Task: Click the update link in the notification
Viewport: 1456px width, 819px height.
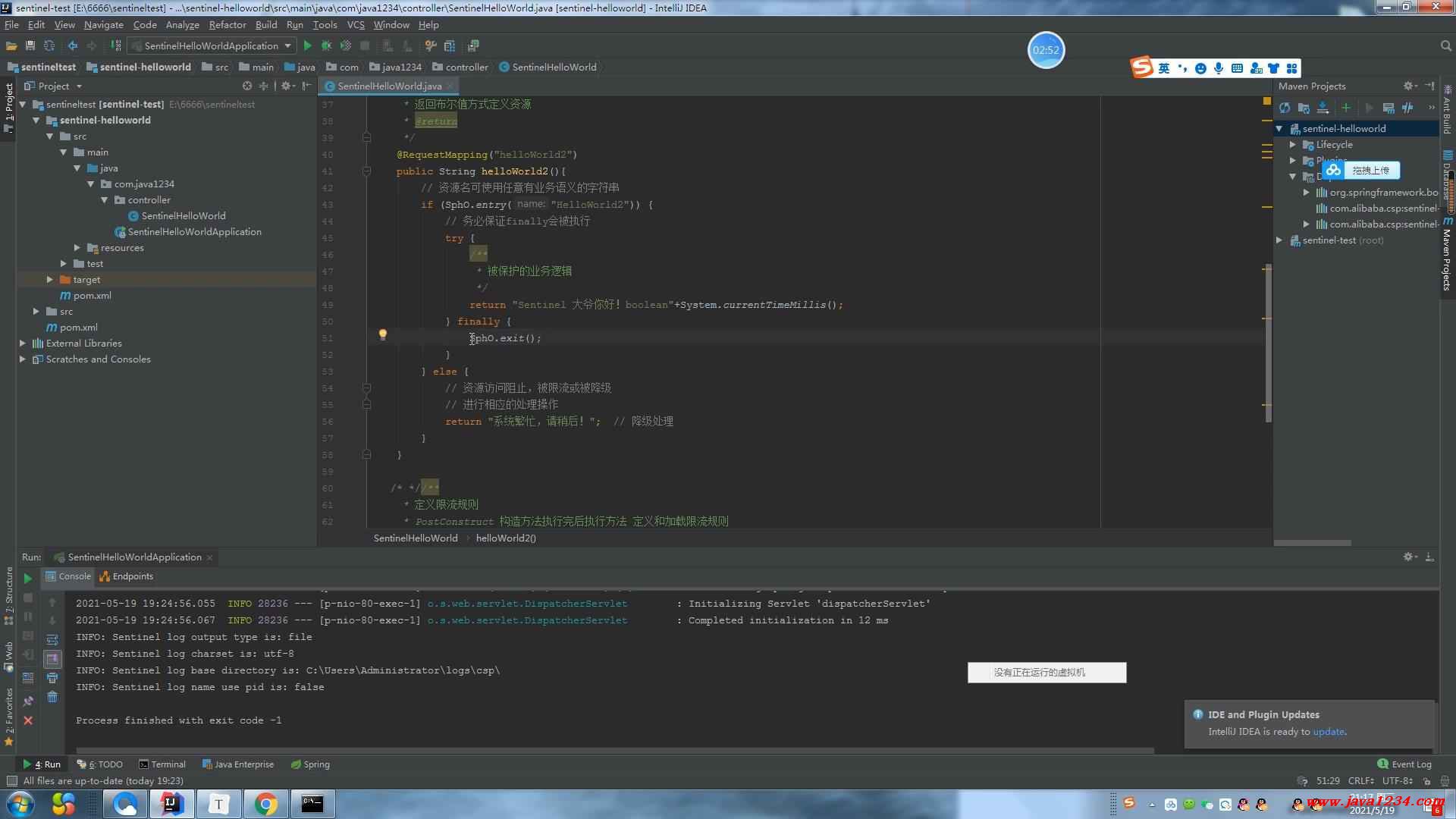Action: point(1329,732)
